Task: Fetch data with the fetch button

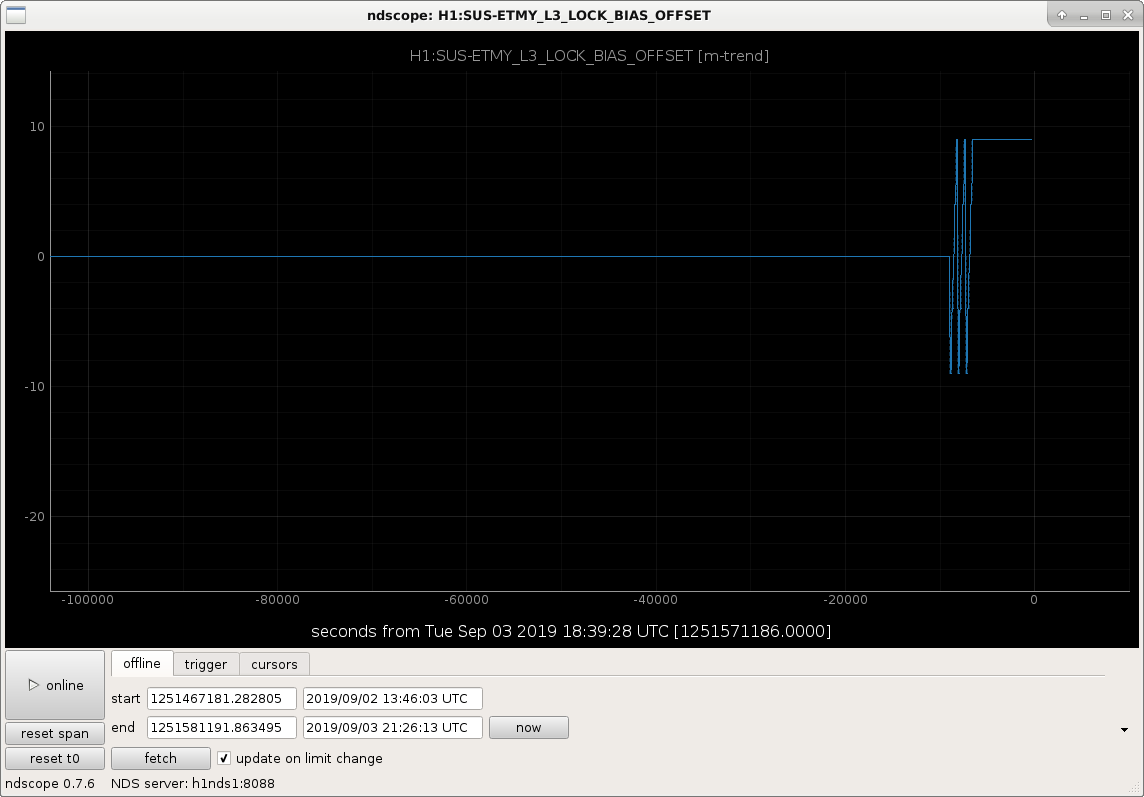Action: point(161,758)
